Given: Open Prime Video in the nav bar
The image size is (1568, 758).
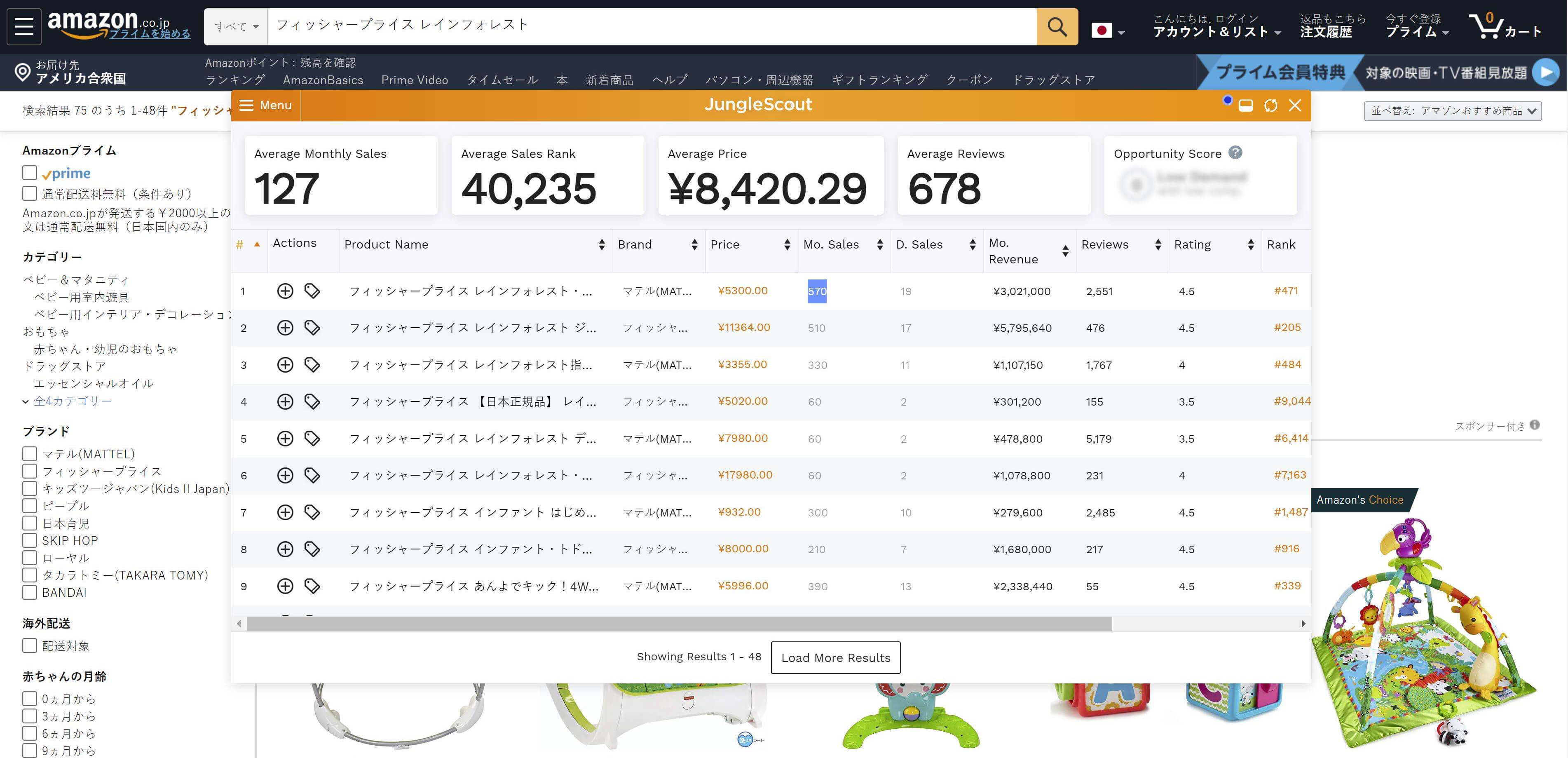Looking at the screenshot, I should 415,80.
